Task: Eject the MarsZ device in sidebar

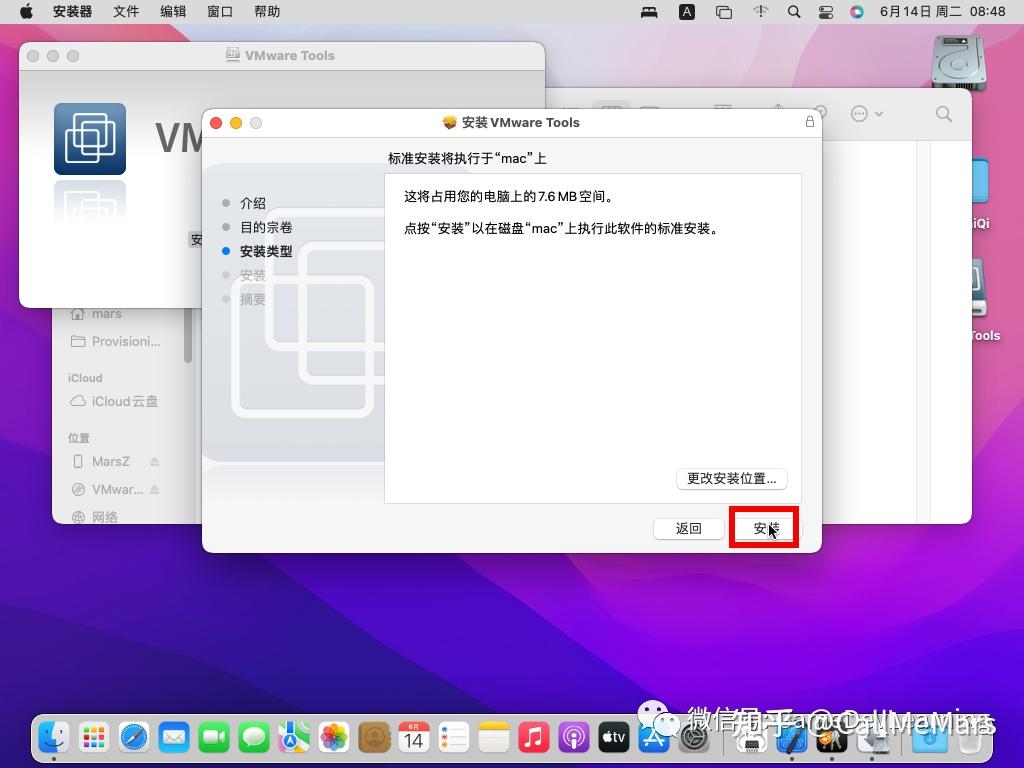Action: (155, 461)
